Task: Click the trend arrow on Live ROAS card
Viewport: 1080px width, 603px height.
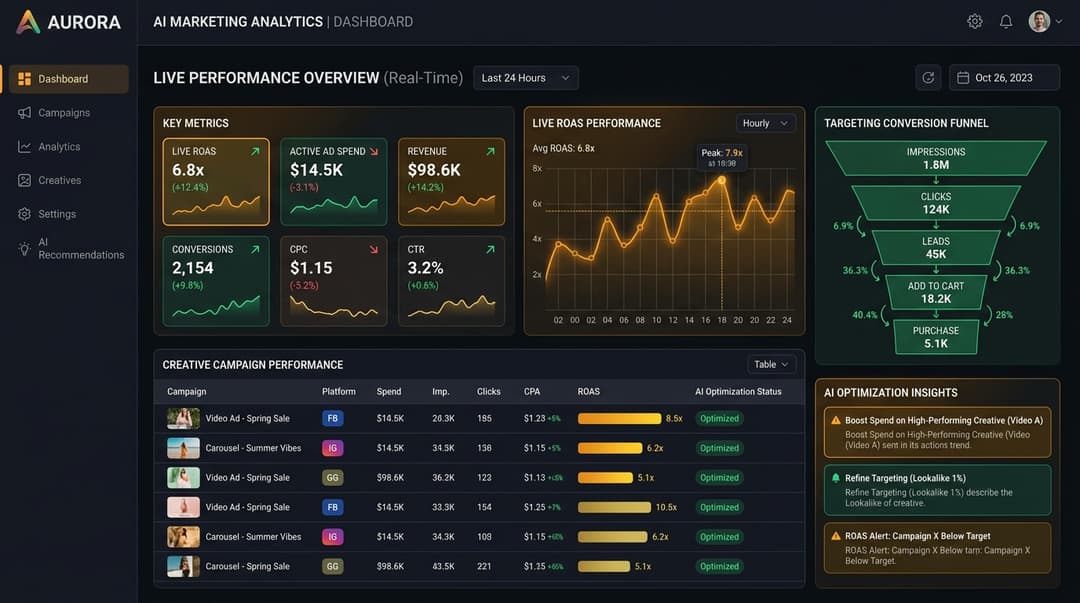Action: [x=256, y=152]
